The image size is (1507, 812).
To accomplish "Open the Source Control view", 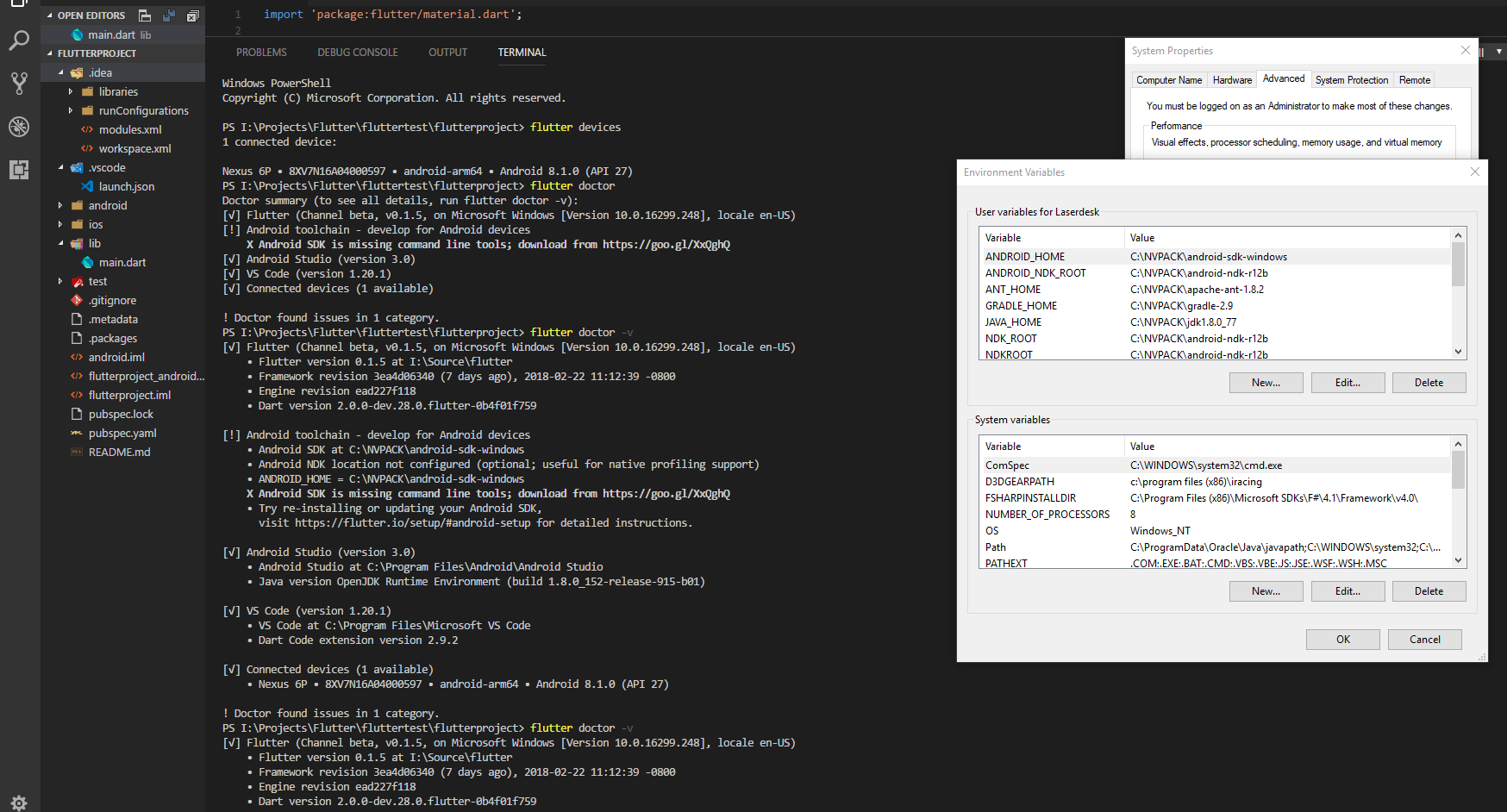I will (x=19, y=83).
